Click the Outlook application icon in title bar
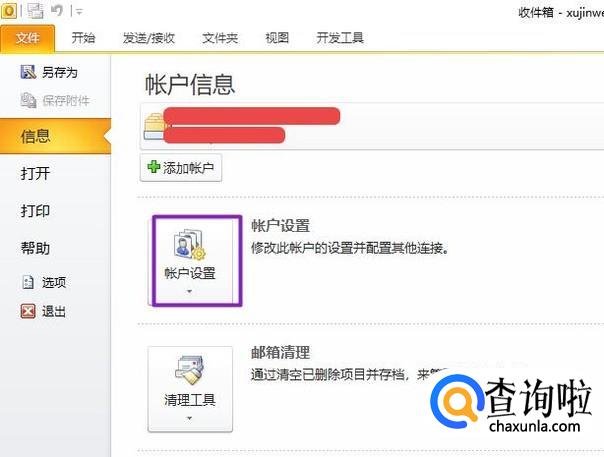The image size is (604, 457). tap(8, 10)
